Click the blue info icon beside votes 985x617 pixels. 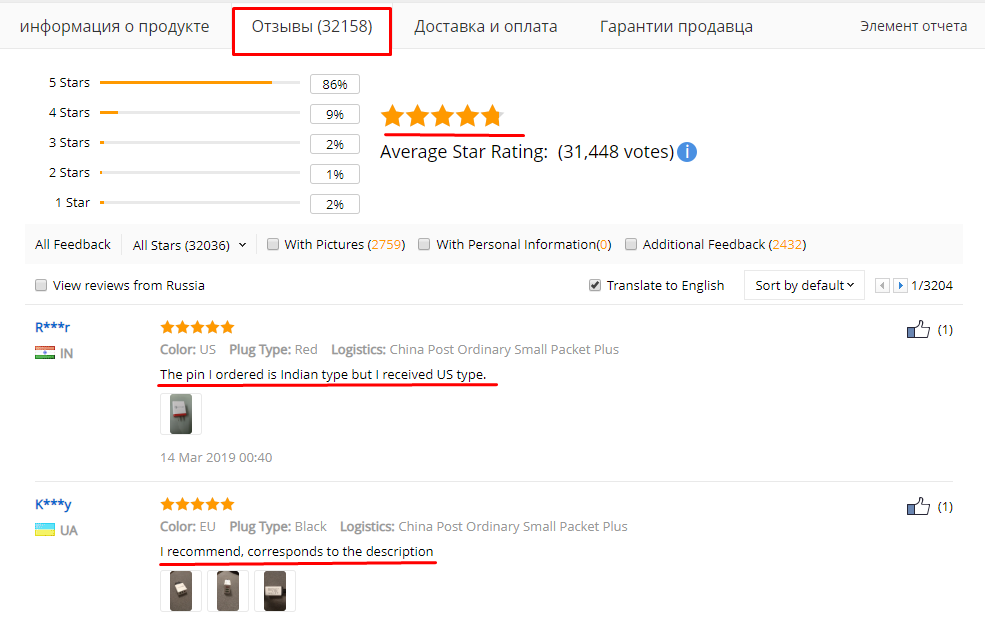pyautogui.click(x=687, y=152)
